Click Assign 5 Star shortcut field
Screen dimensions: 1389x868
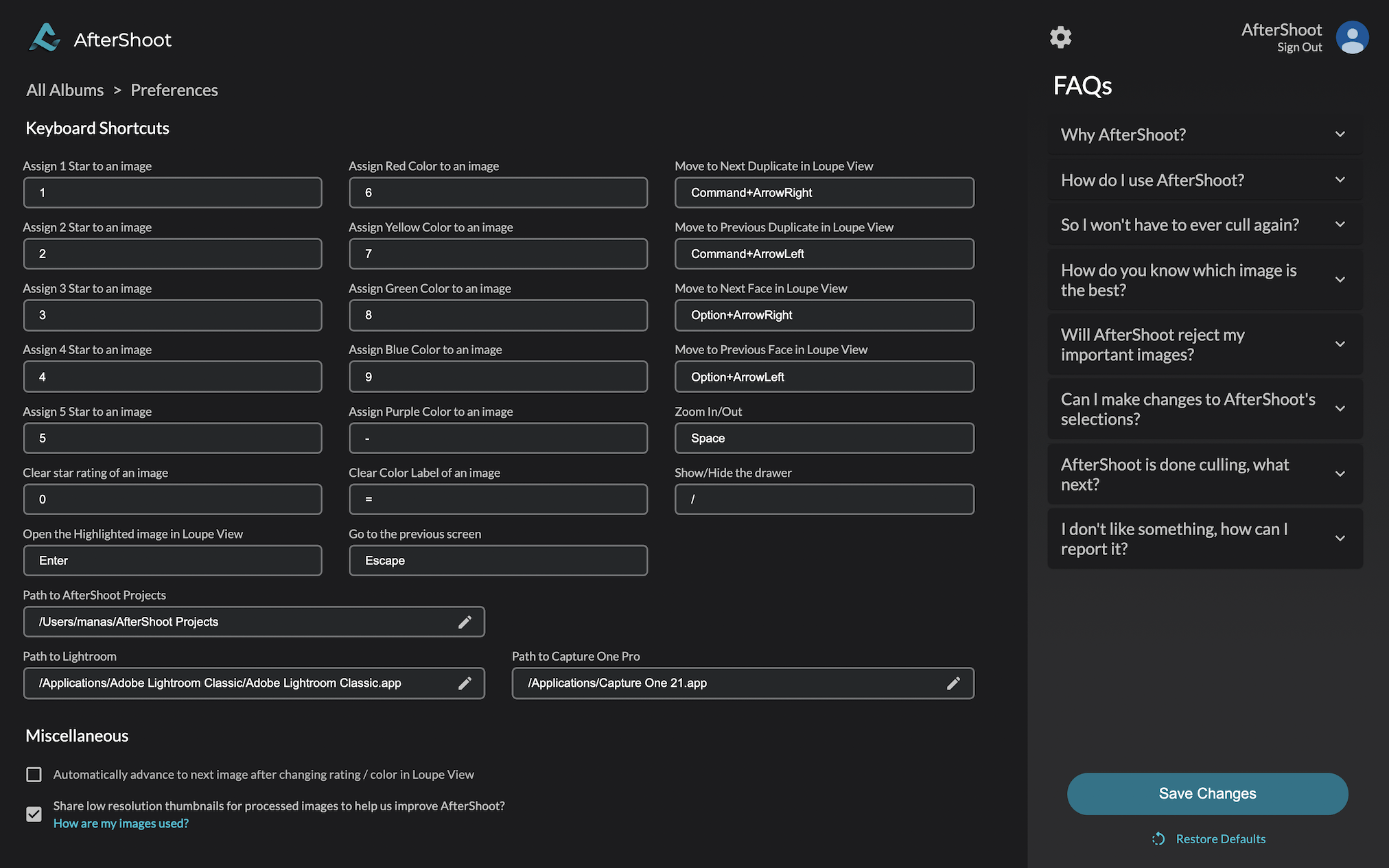tap(172, 438)
